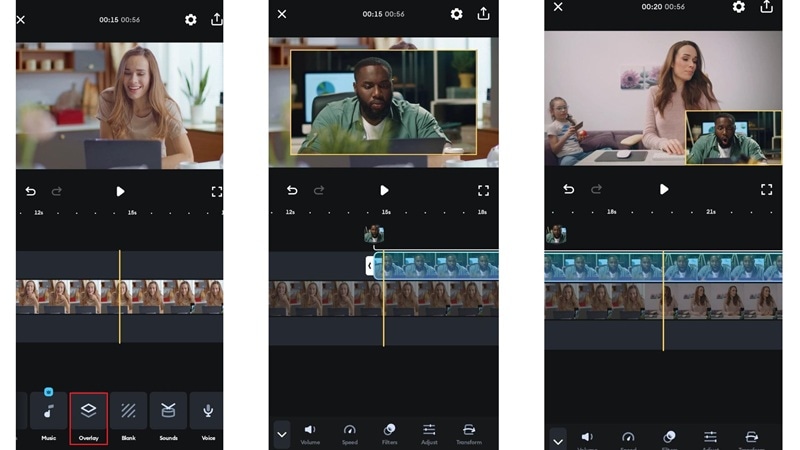The image size is (800, 450).
Task: Open Volume settings in the middle phone screen
Action: click(310, 434)
